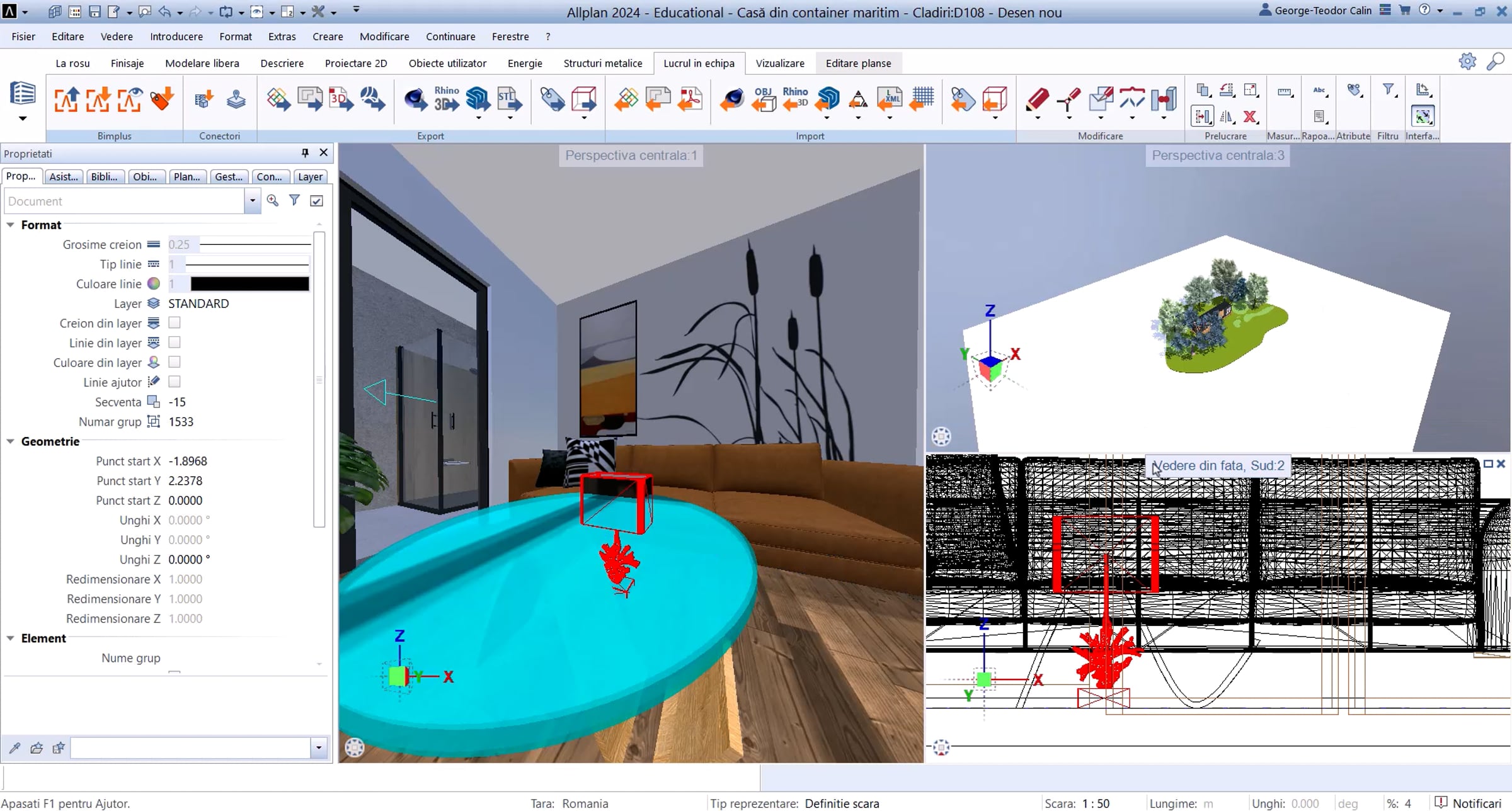Image resolution: width=1512 pixels, height=811 pixels.
Task: Toggle the Linie din layer checkbox
Action: tap(175, 342)
